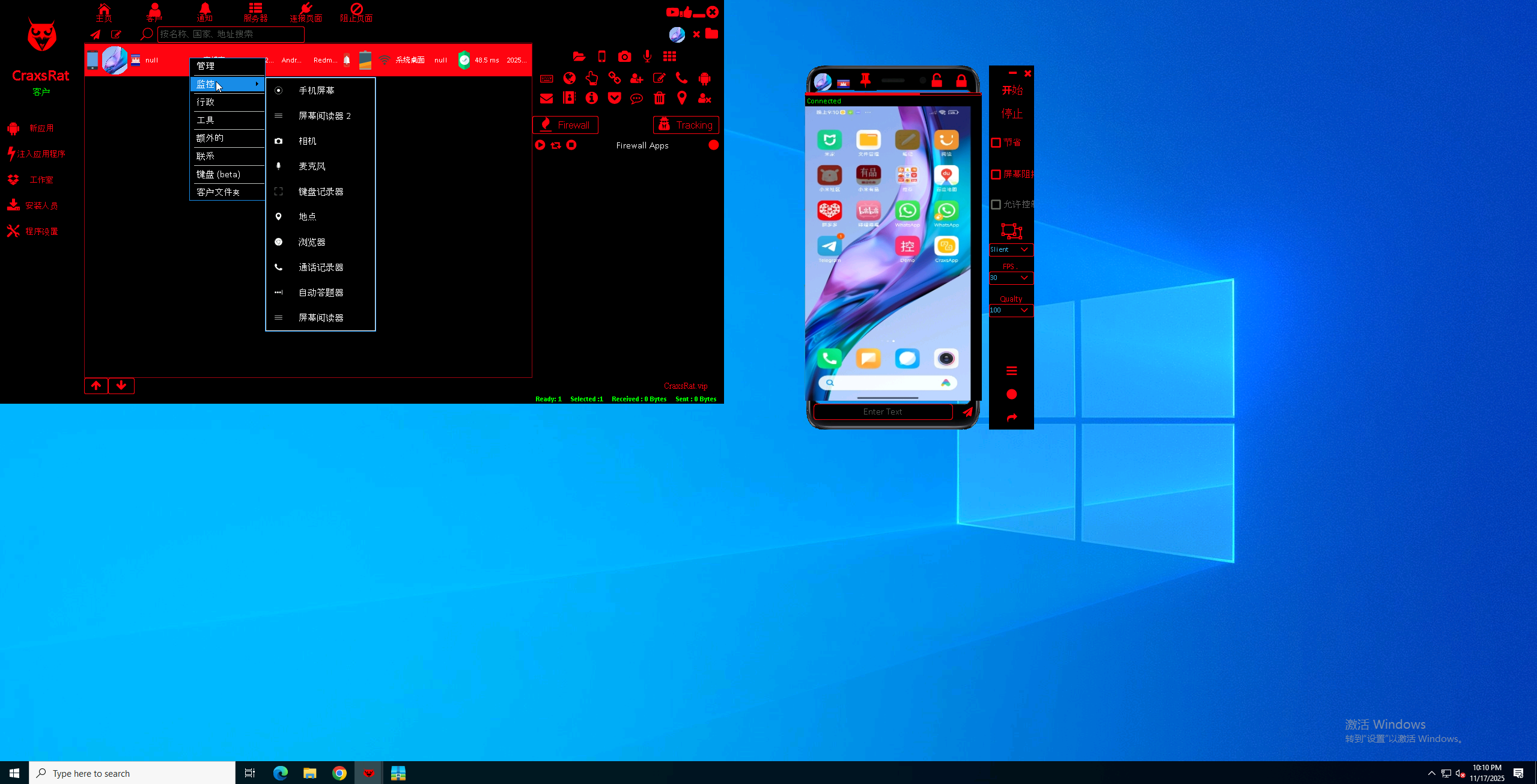
Task: Toggle the 节省 checkbox
Action: [x=996, y=143]
